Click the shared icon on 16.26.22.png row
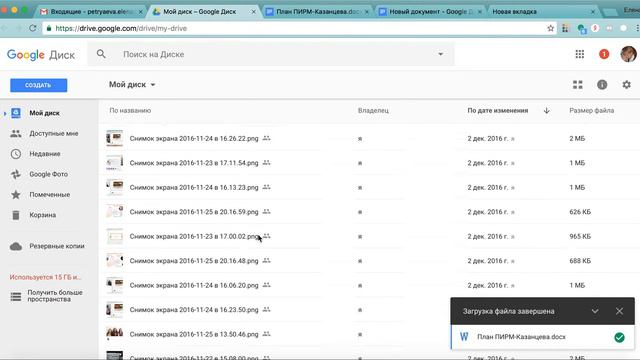 (267, 138)
